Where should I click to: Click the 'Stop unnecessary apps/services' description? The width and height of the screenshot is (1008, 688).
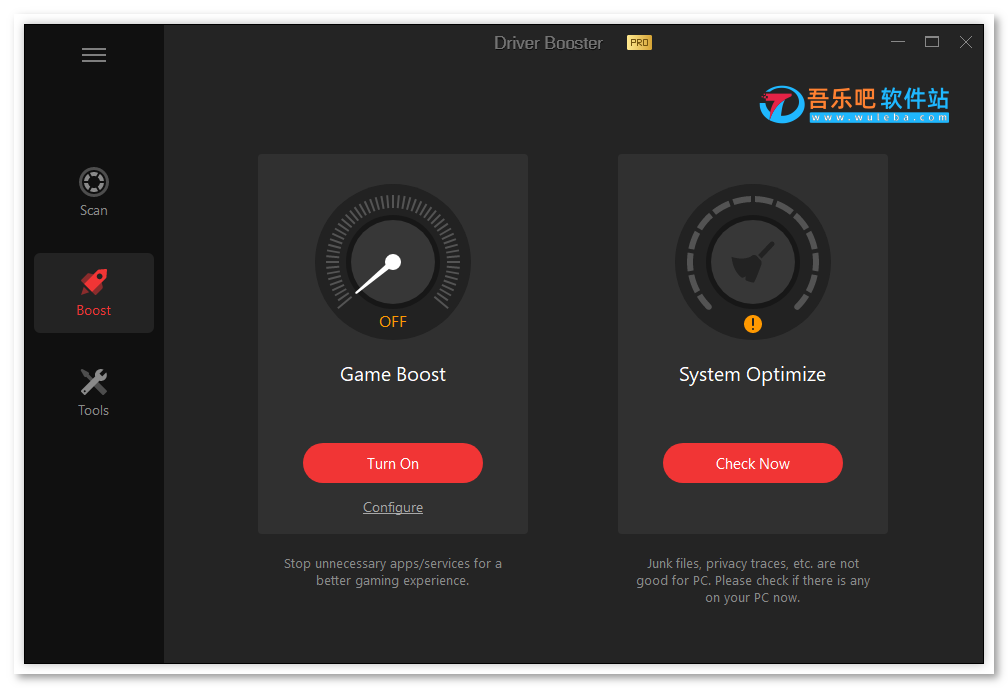click(x=393, y=572)
